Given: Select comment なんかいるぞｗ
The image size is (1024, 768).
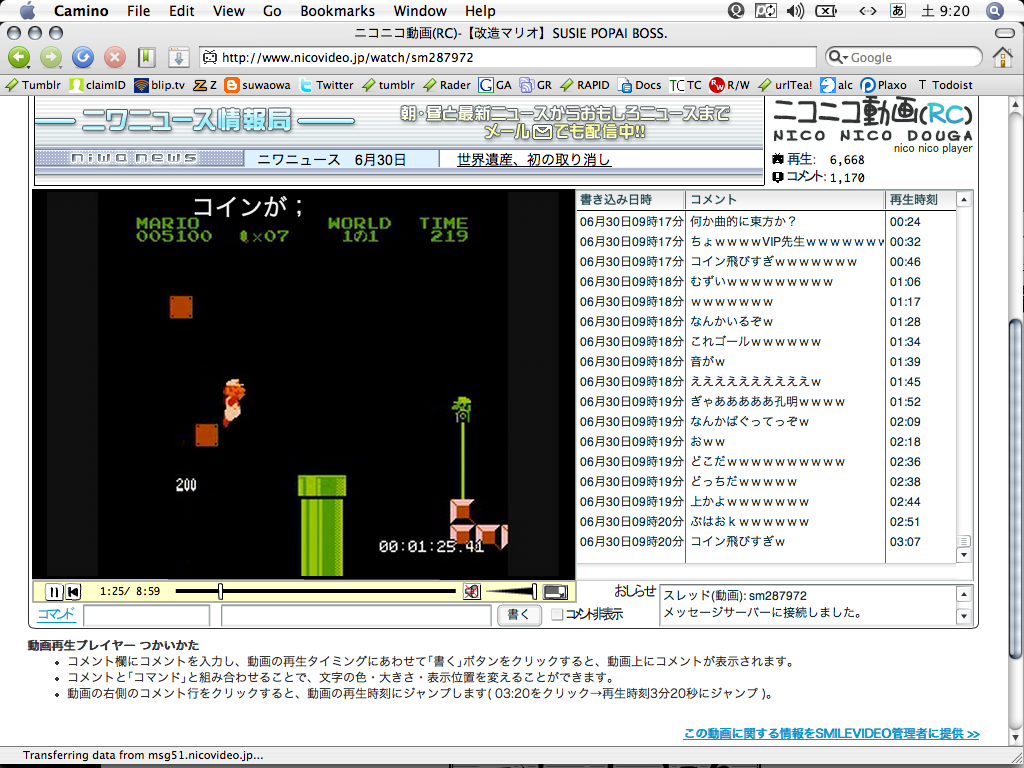Looking at the screenshot, I should [767, 321].
